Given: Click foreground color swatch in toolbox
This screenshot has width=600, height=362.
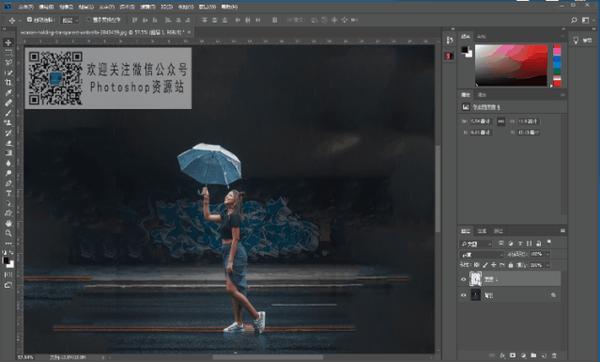Looking at the screenshot, I should [6, 261].
